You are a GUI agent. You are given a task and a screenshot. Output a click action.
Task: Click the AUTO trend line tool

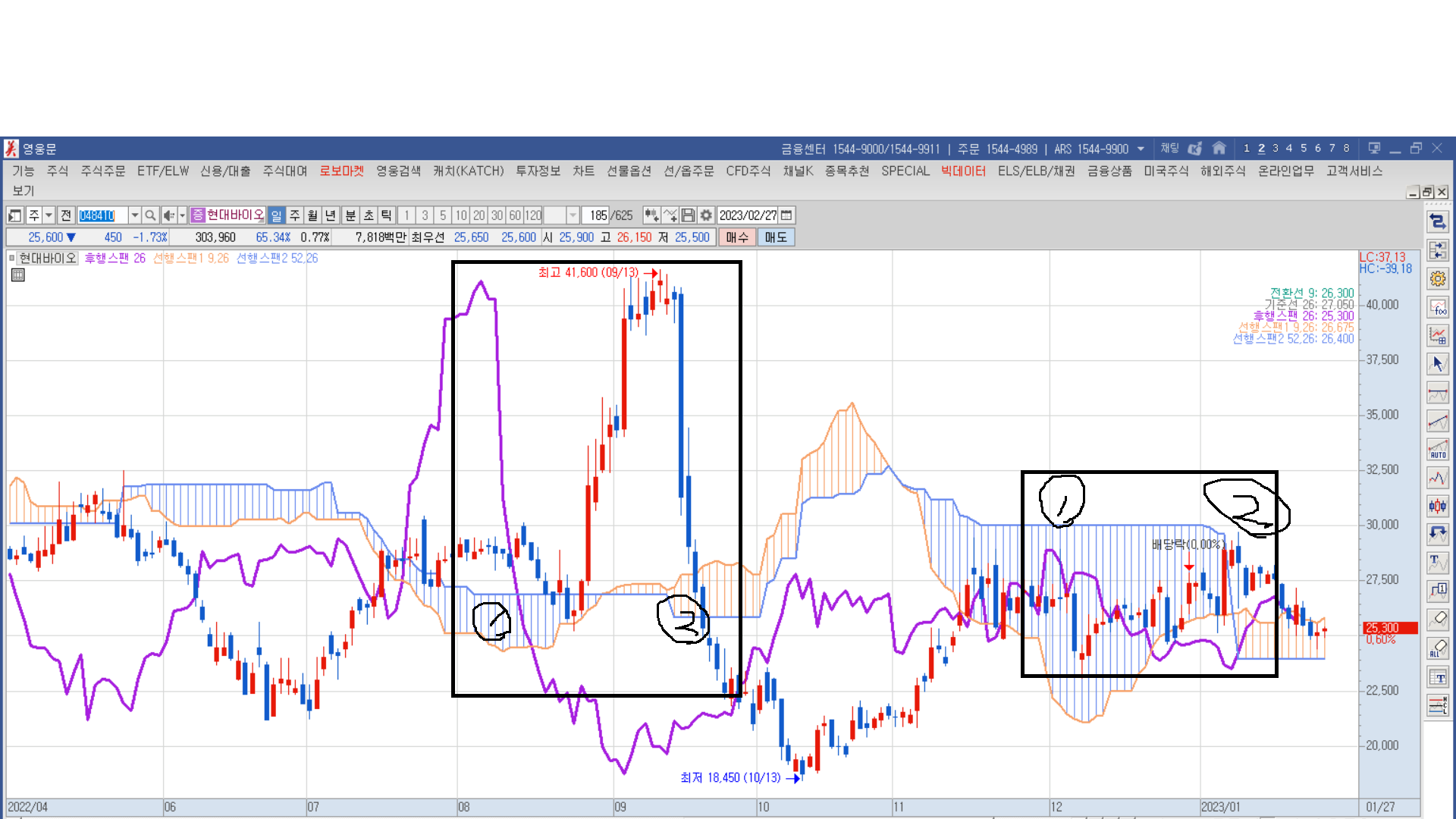point(1438,450)
